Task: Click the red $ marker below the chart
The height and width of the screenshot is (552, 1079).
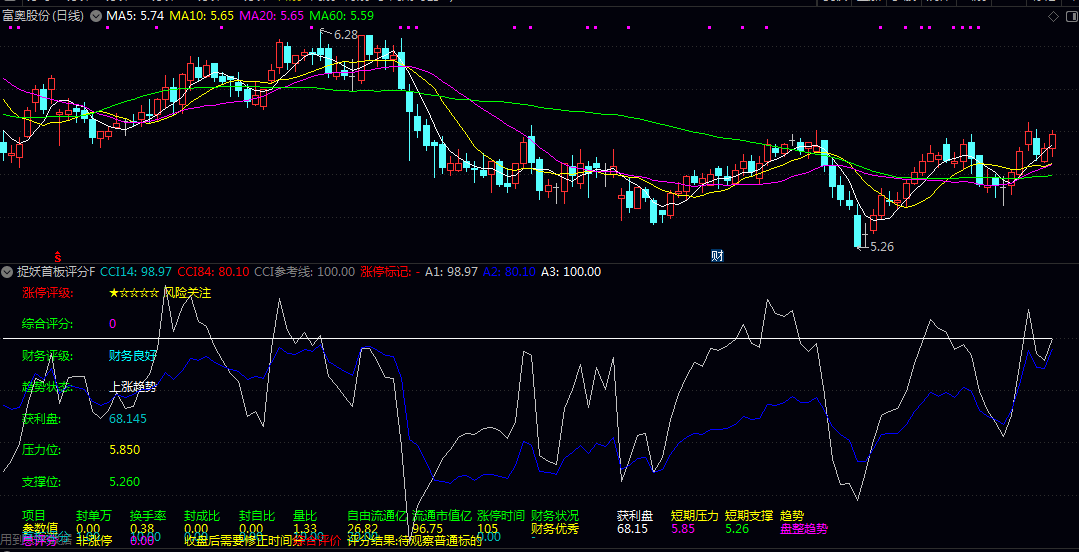Action: pyautogui.click(x=58, y=255)
